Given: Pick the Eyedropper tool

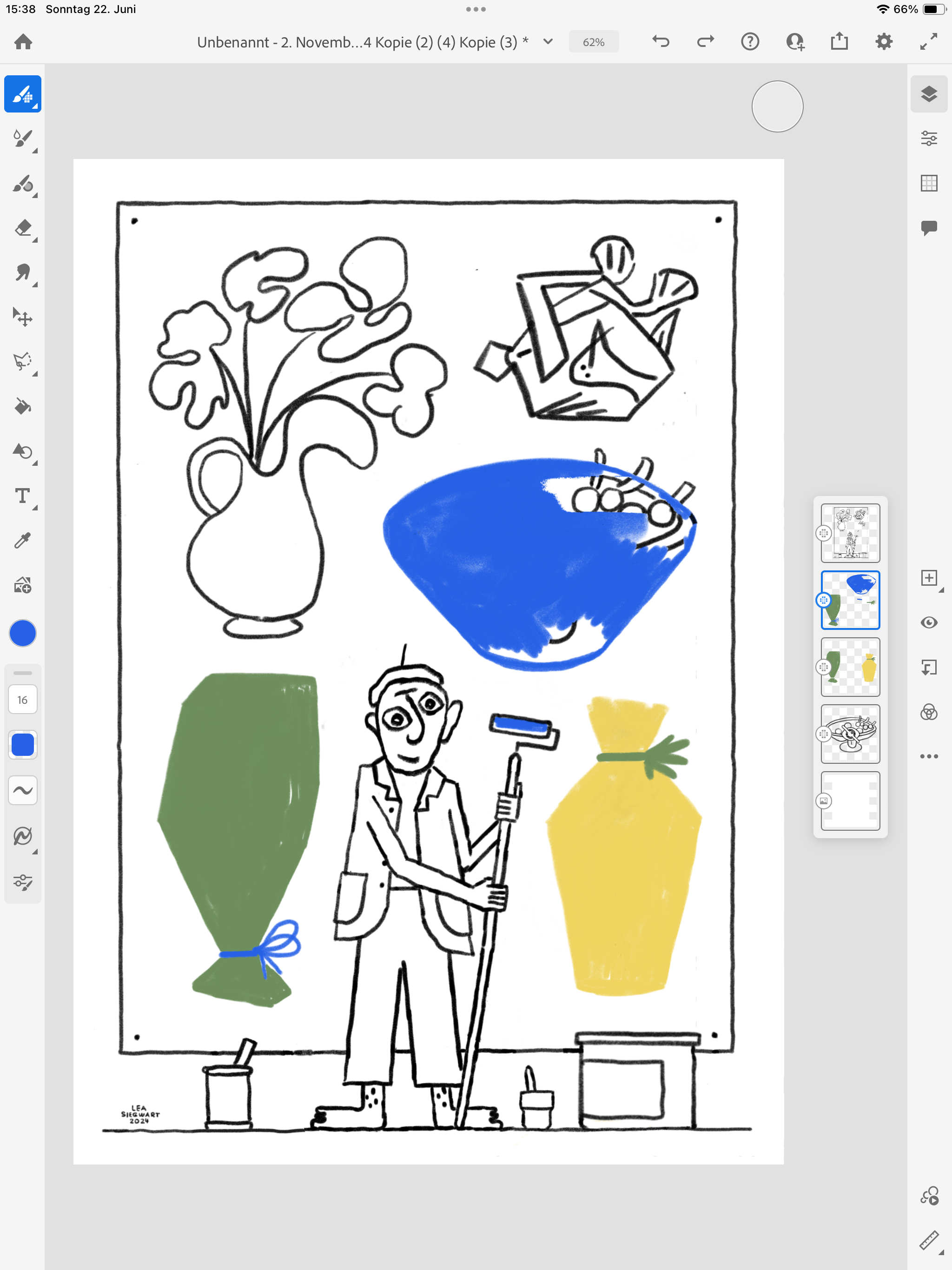Looking at the screenshot, I should [x=22, y=541].
